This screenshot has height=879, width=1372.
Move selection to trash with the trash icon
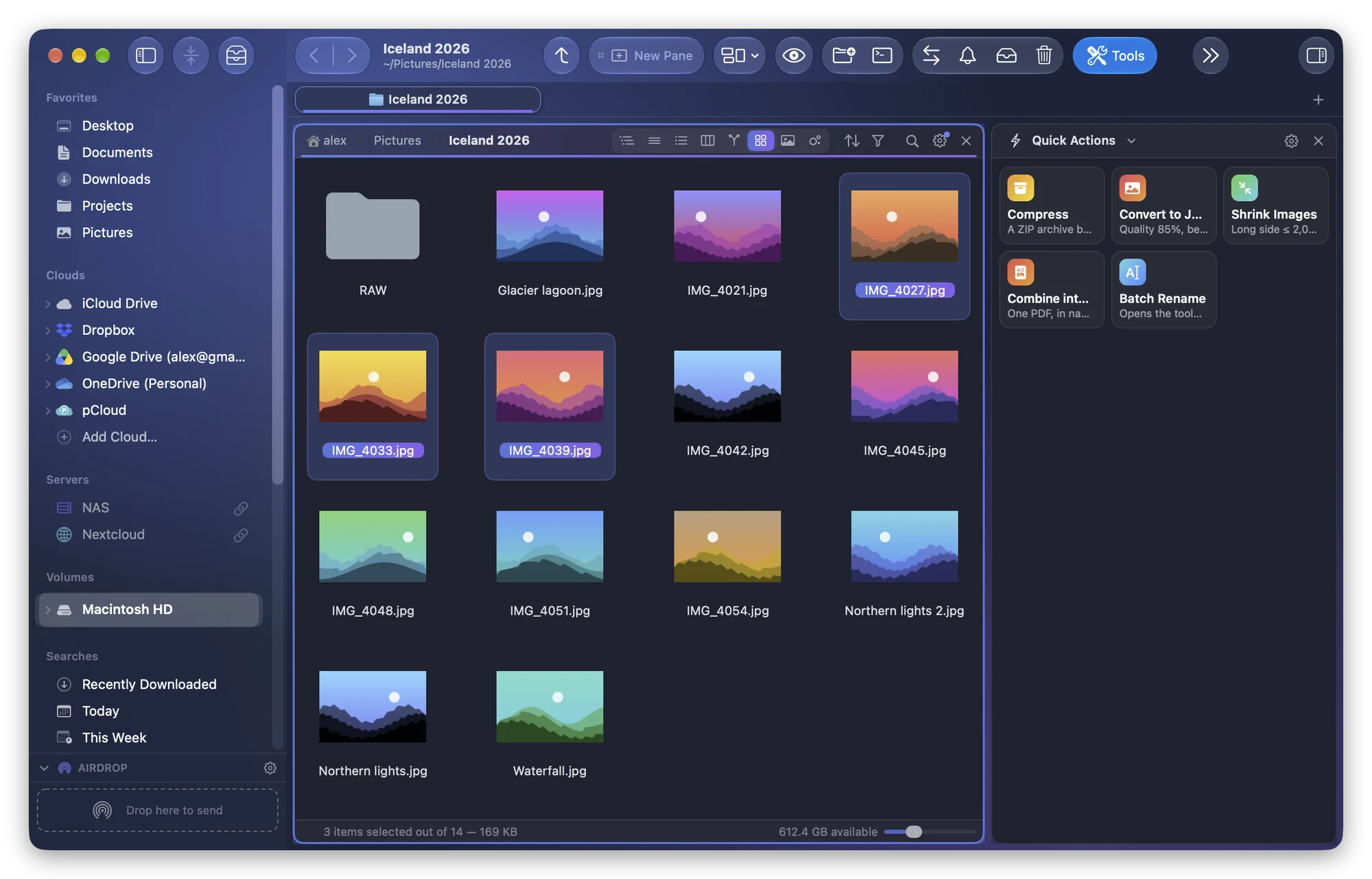pos(1044,56)
